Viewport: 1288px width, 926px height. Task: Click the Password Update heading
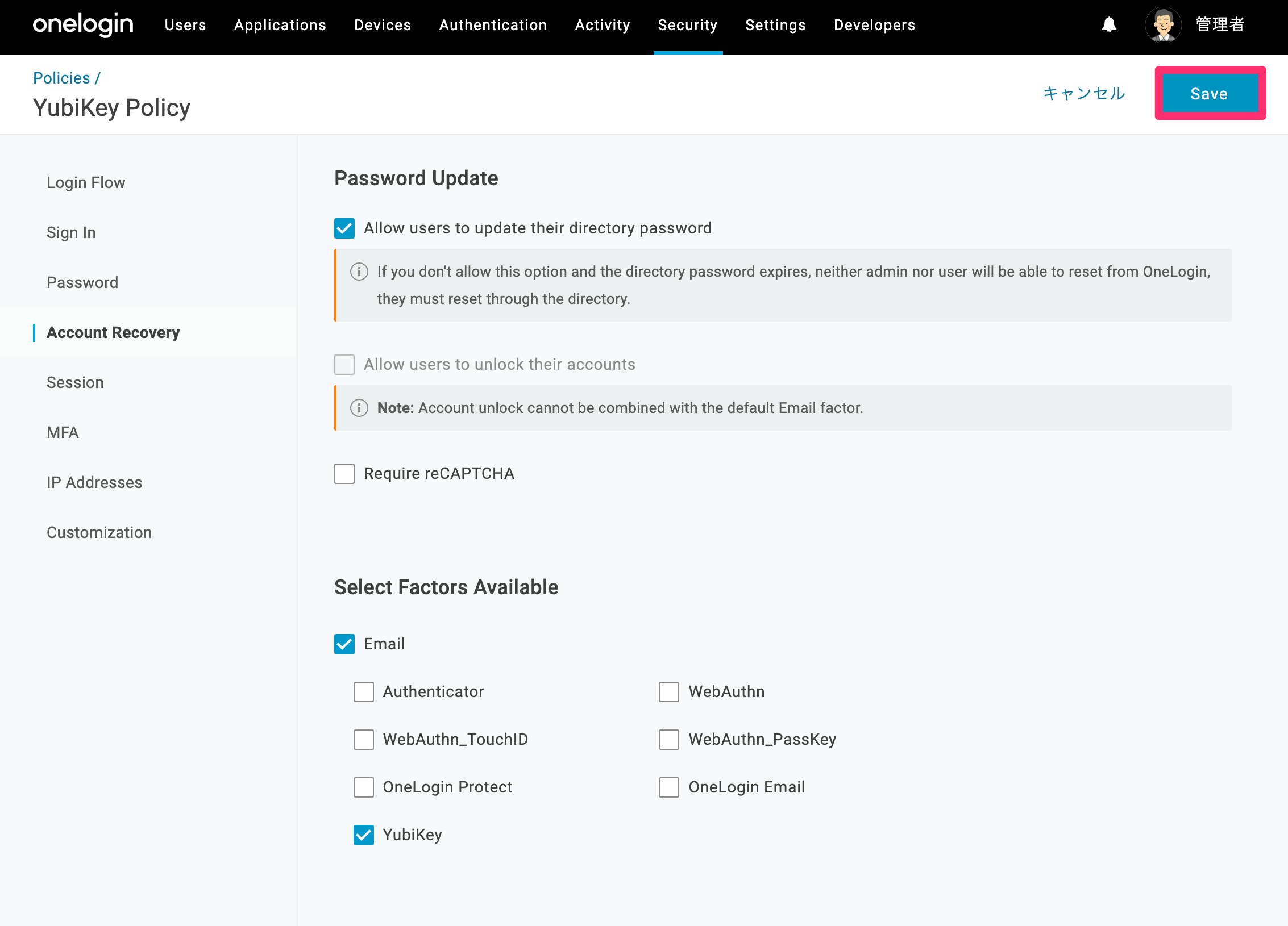pyautogui.click(x=416, y=178)
